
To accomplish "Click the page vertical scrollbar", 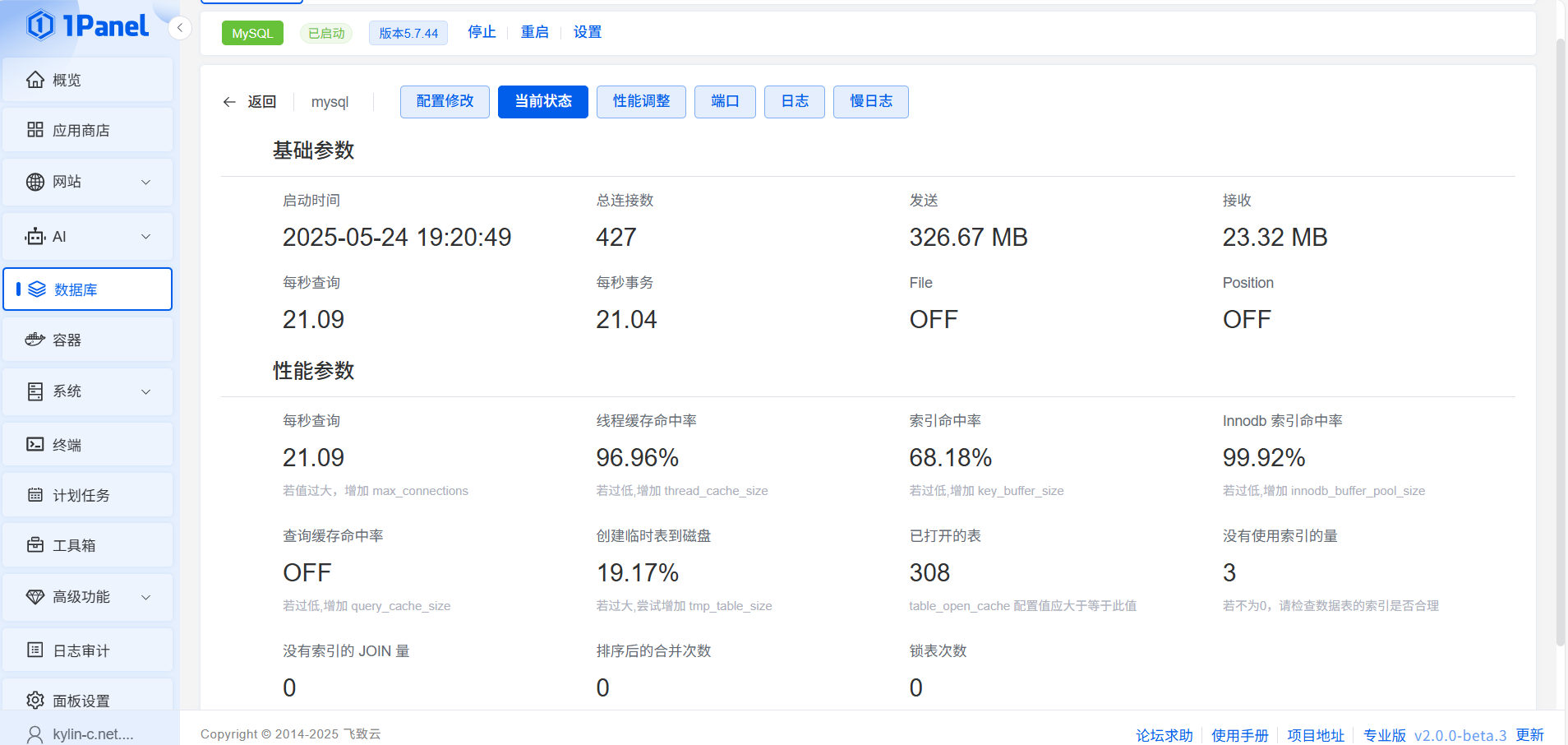I will (x=1561, y=341).
